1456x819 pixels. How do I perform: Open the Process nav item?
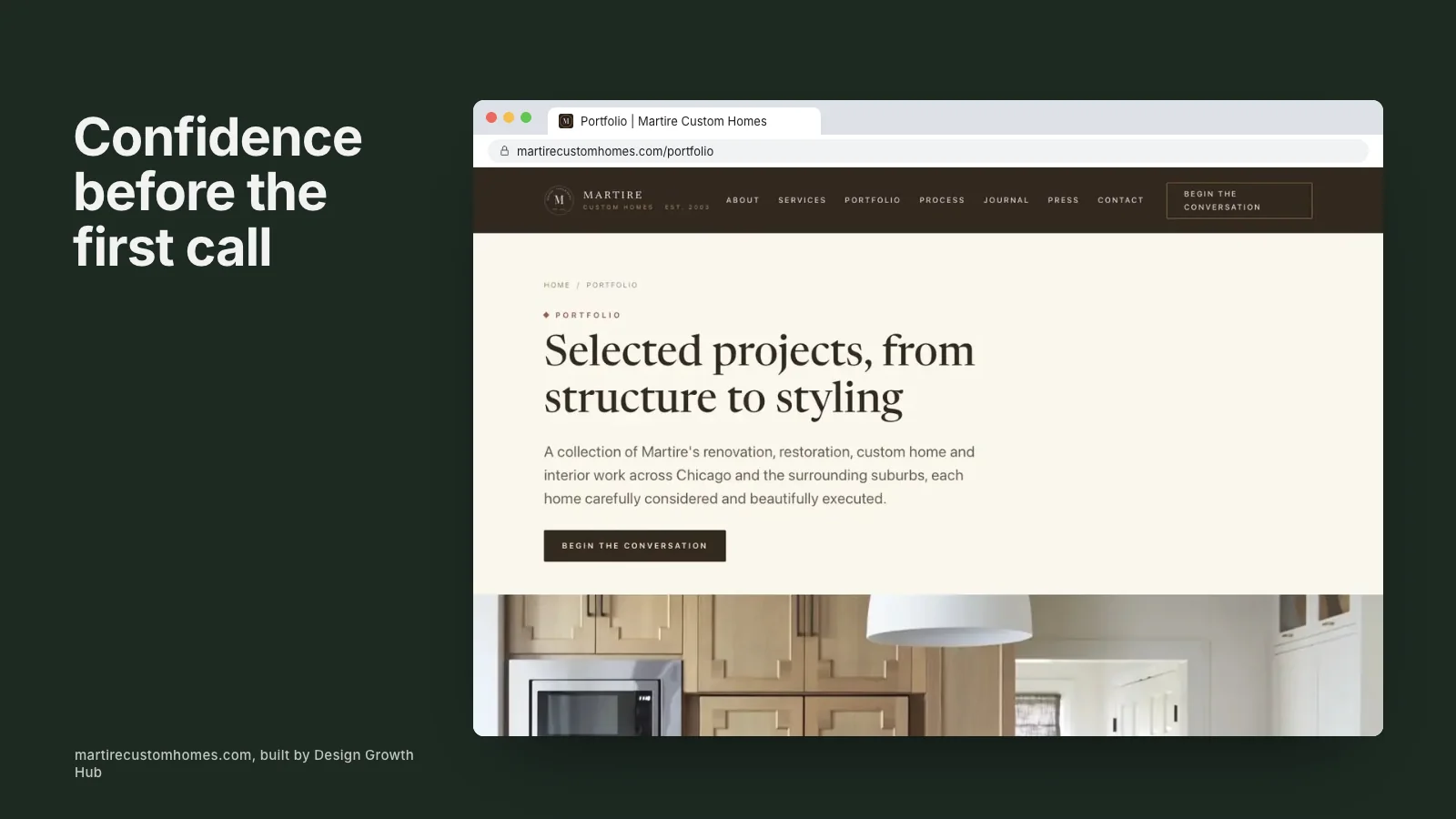pos(942,200)
